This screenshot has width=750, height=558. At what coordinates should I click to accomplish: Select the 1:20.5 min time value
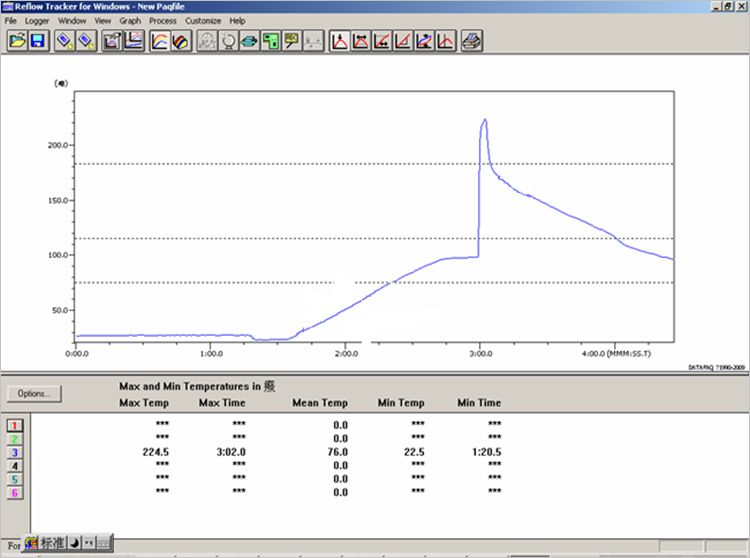(x=486, y=452)
